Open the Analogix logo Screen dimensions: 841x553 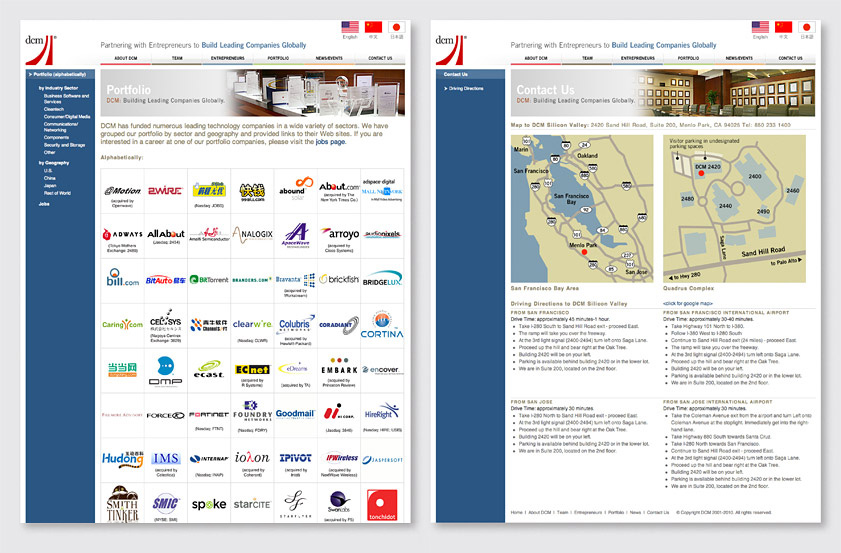point(253,234)
